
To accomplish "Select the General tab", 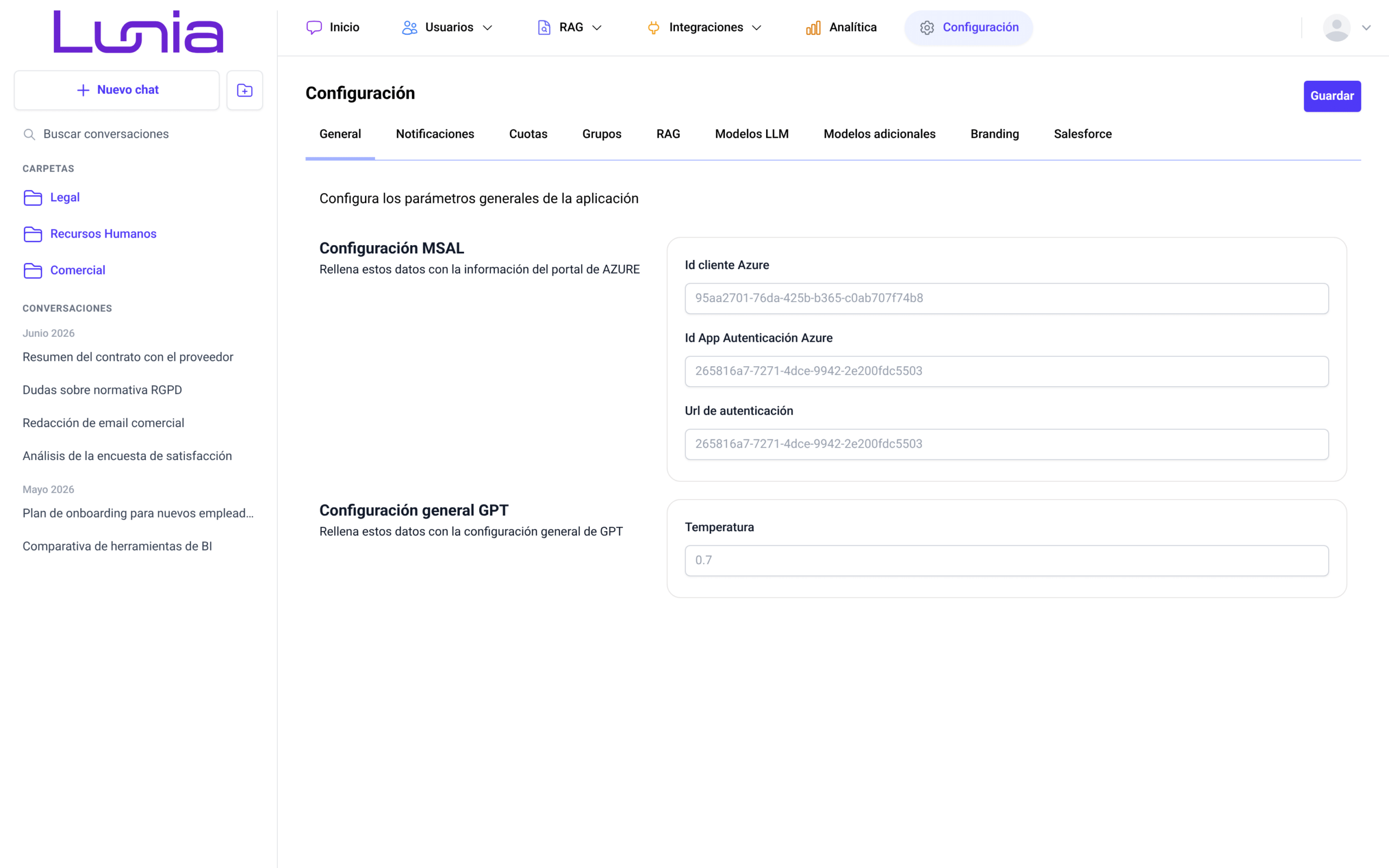I will tap(340, 135).
